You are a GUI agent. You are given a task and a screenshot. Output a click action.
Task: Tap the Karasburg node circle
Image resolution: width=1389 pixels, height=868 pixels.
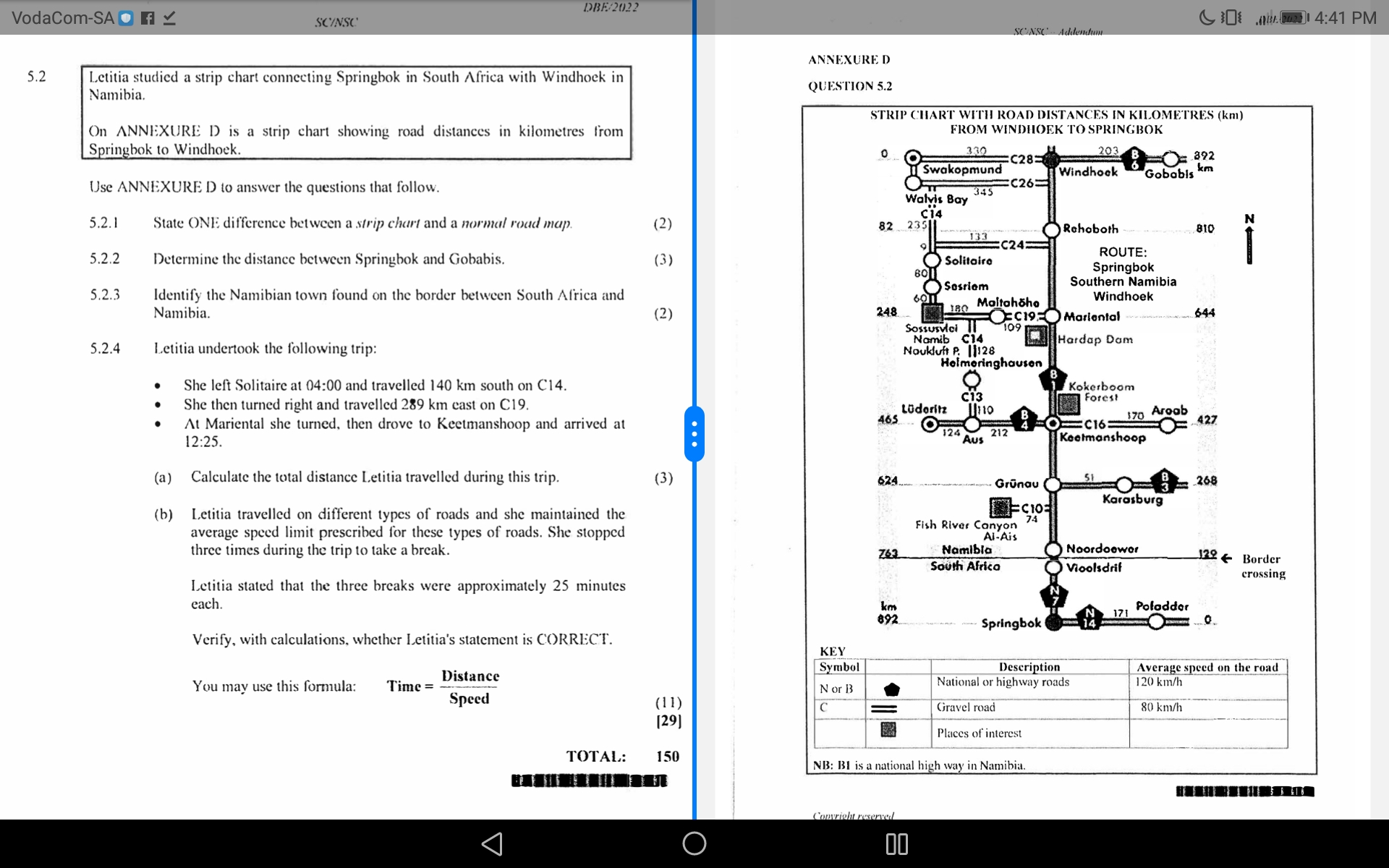(1124, 484)
